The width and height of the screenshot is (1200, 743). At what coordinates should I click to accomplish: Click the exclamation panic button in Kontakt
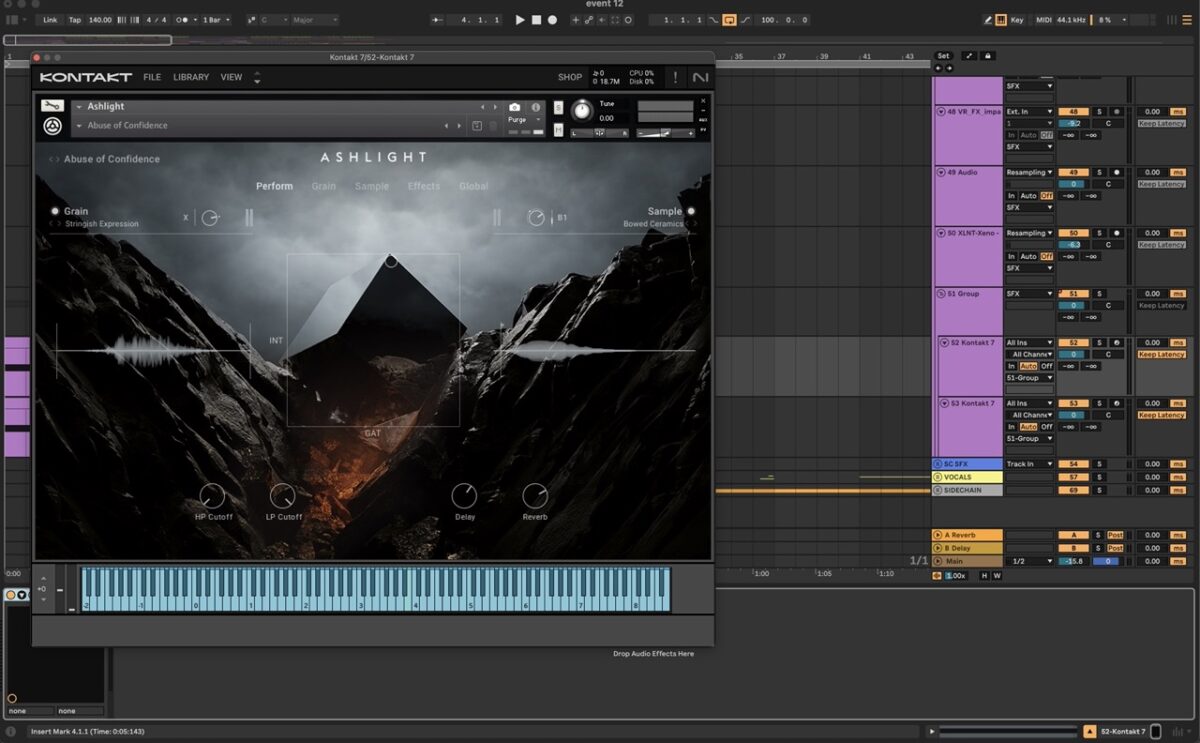click(675, 77)
